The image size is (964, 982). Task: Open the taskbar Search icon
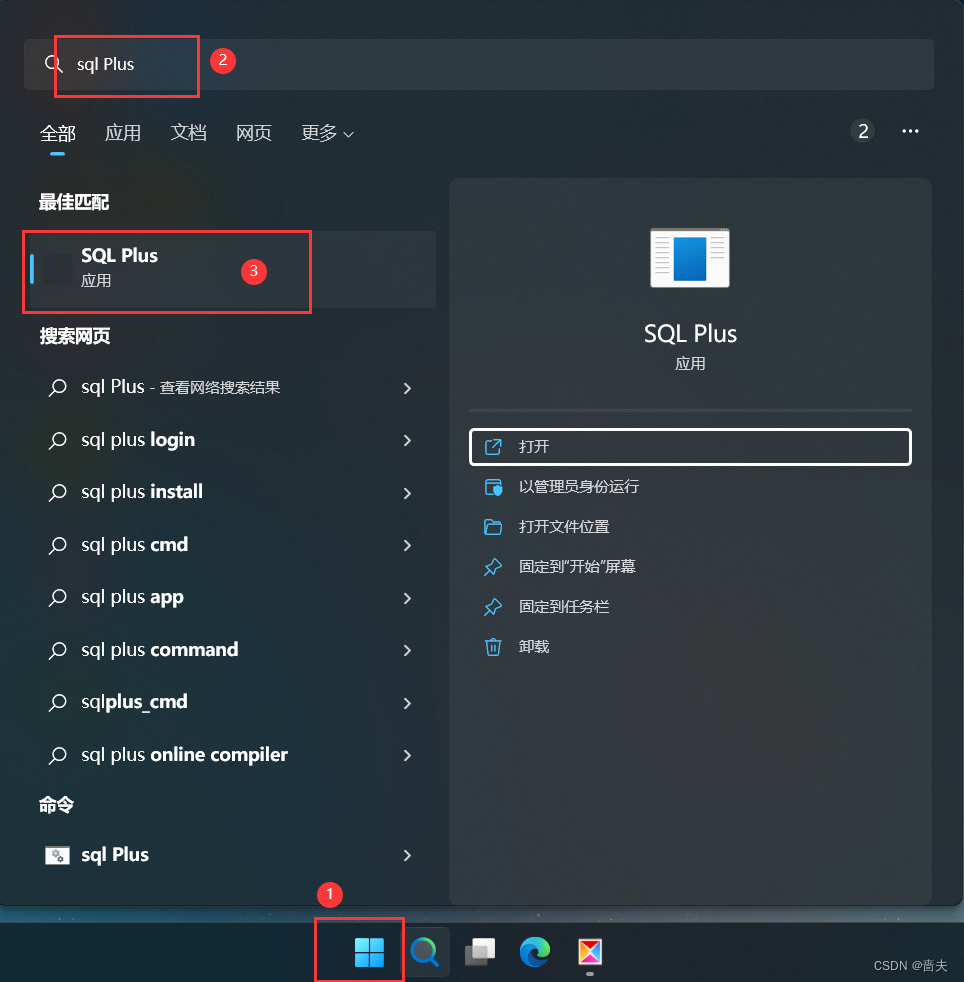(x=425, y=952)
